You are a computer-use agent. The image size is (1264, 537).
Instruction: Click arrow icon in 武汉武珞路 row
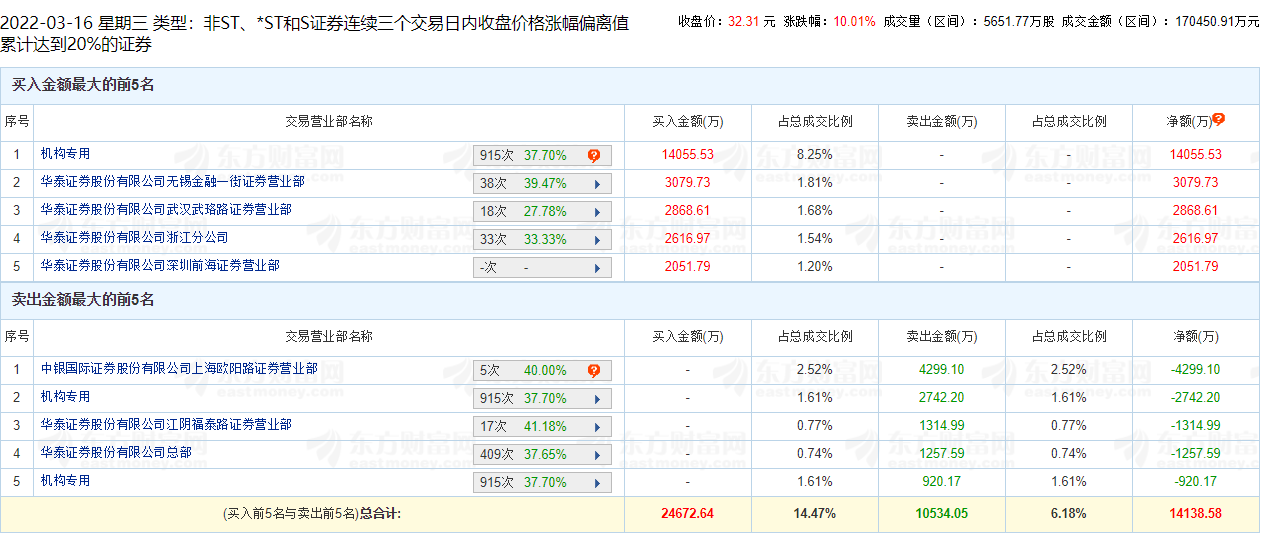pos(597,212)
